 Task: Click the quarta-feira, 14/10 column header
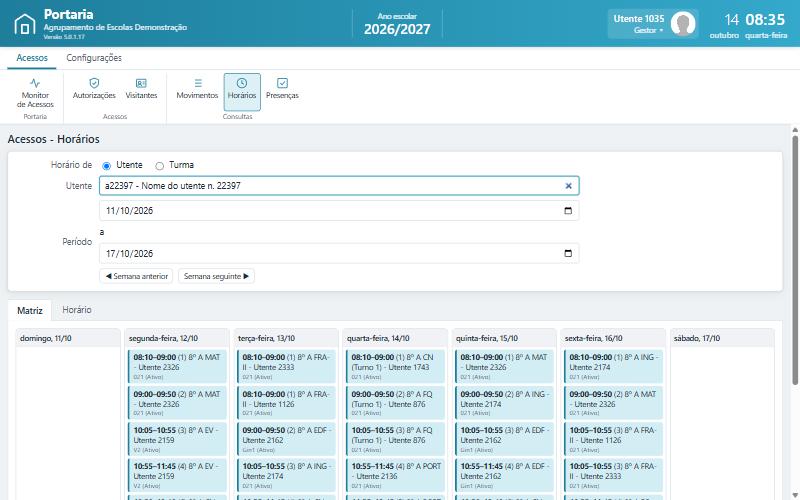click(x=395, y=338)
